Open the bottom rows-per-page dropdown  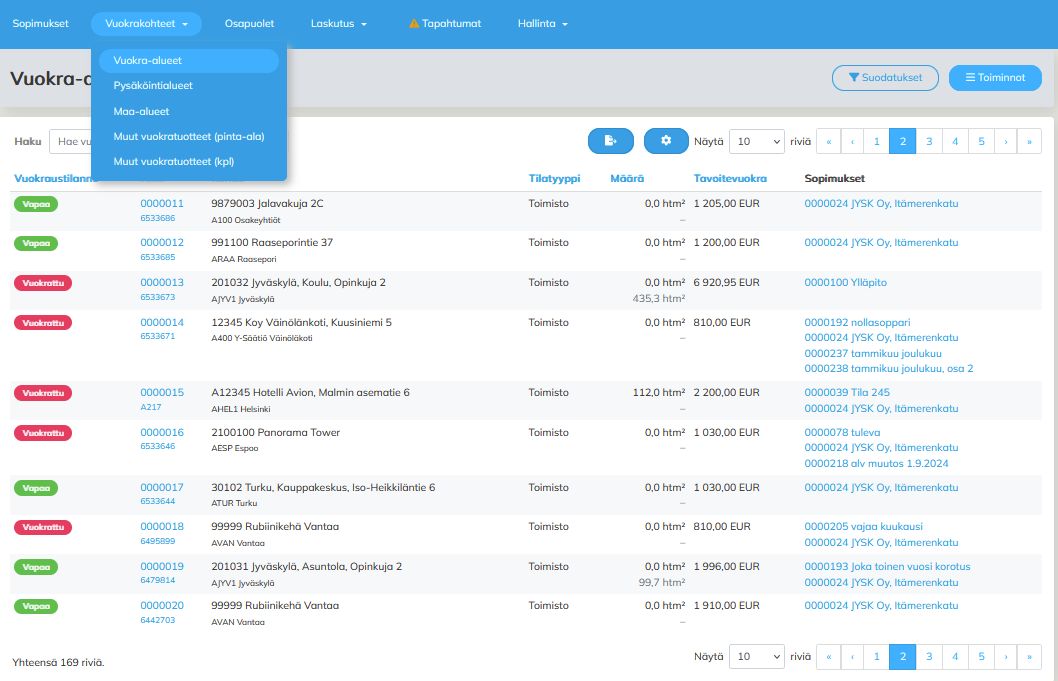[756, 656]
